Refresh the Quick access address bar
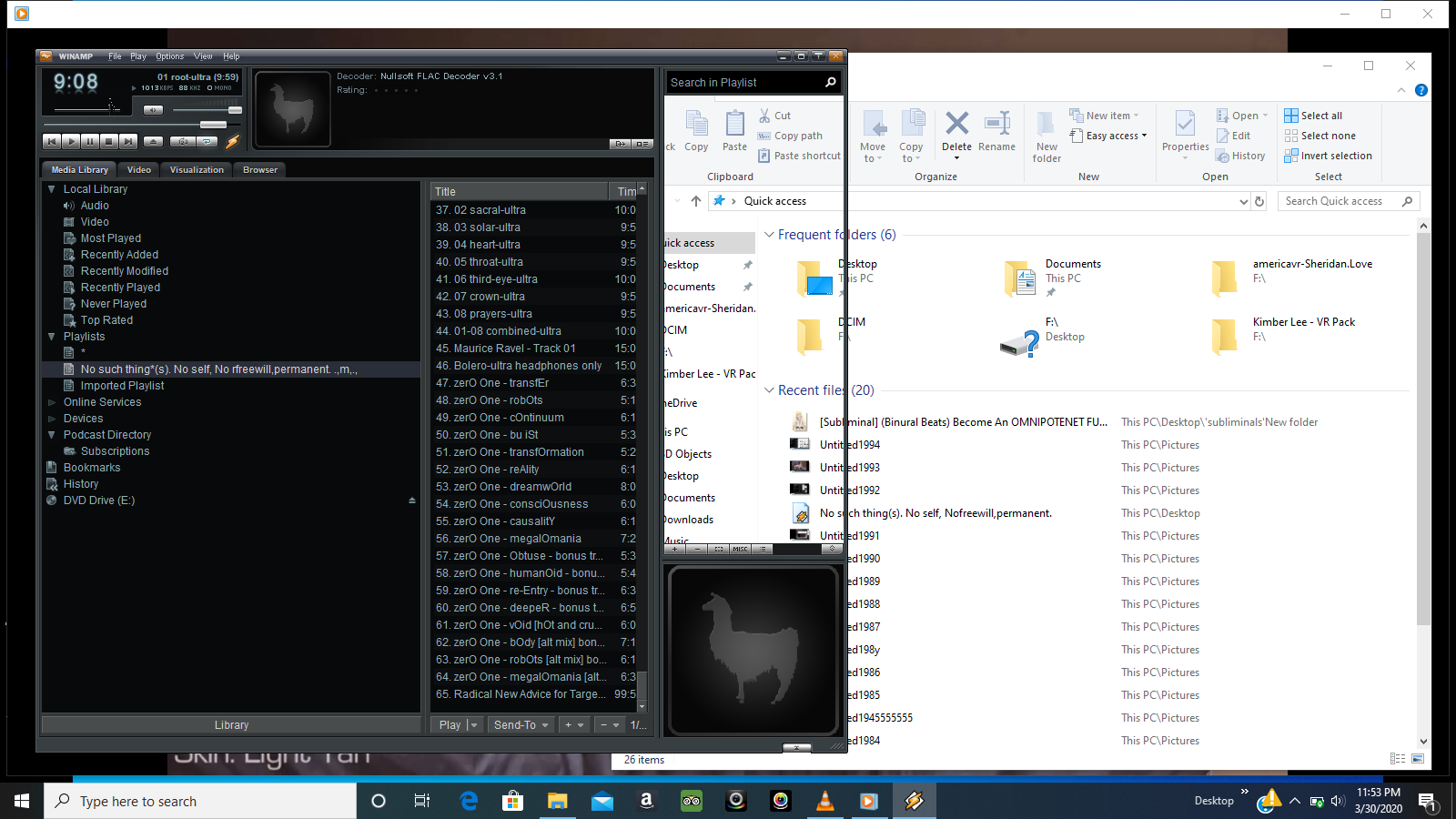Viewport: 1456px width, 819px height. tap(1259, 201)
